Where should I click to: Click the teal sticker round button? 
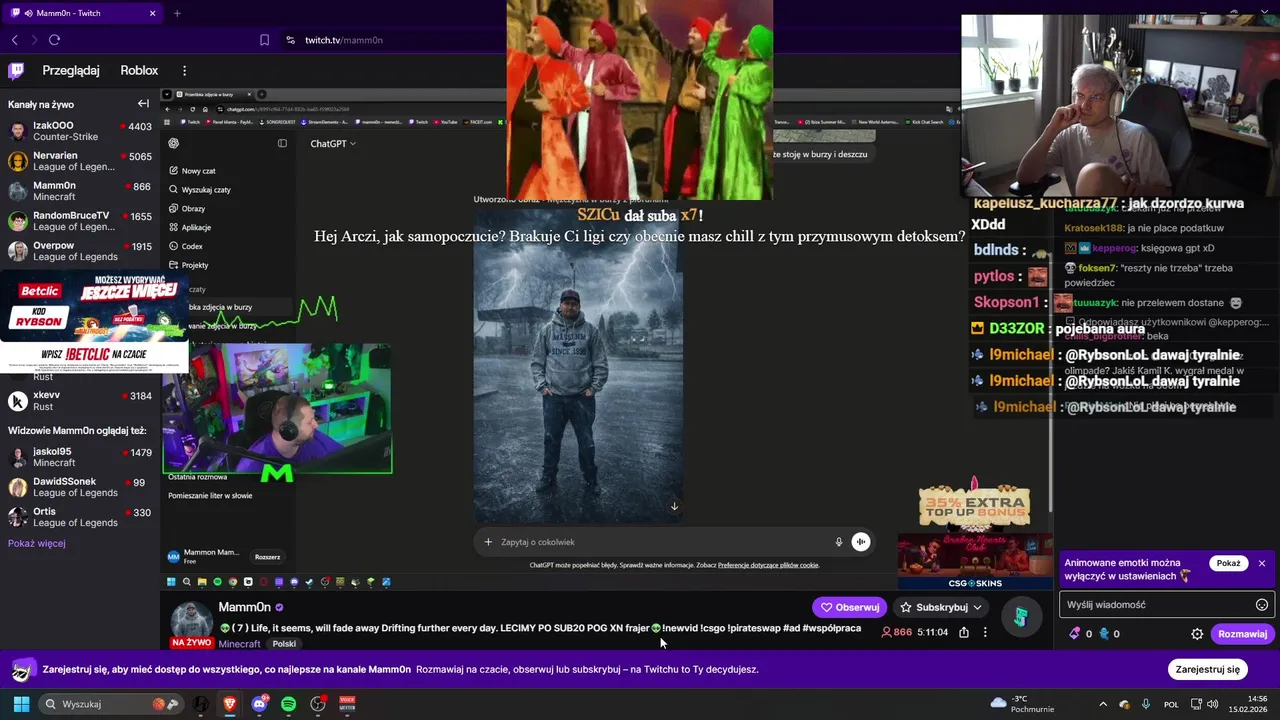tap(1021, 617)
